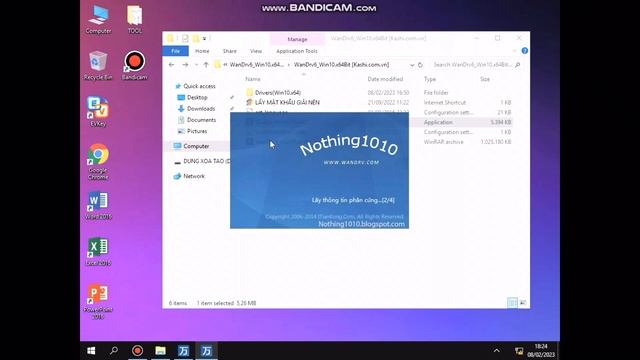Open the recent locations dropdown arrow
This screenshot has width=640, height=360.
click(x=196, y=65)
